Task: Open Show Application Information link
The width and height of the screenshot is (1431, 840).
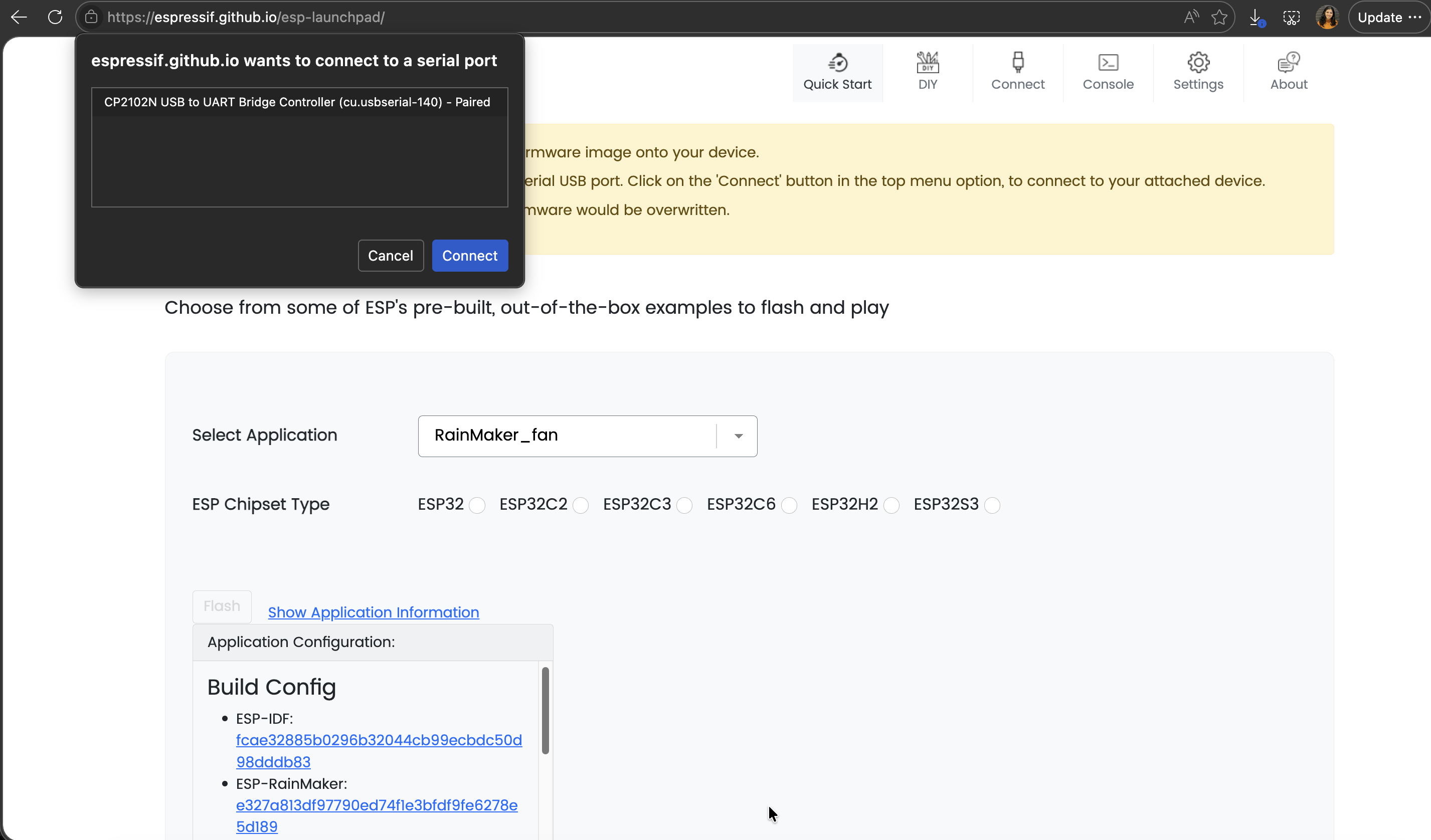Action: coord(373,612)
